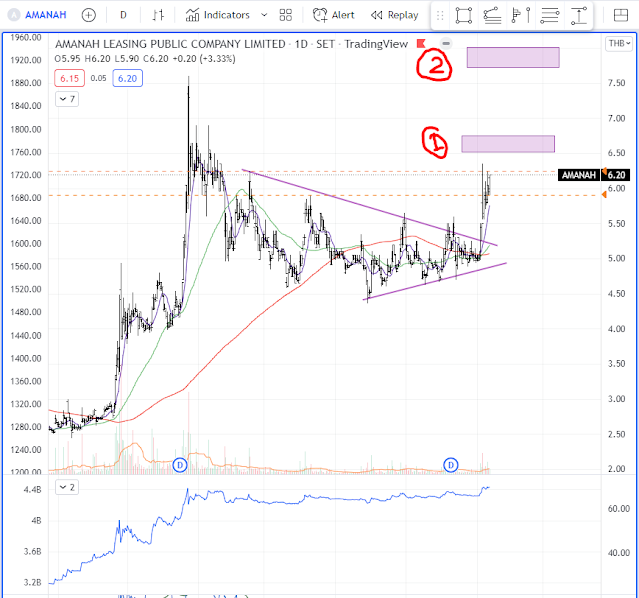Select the ascending purple support trendline
This screenshot has width=639, height=598.
(x=434, y=281)
